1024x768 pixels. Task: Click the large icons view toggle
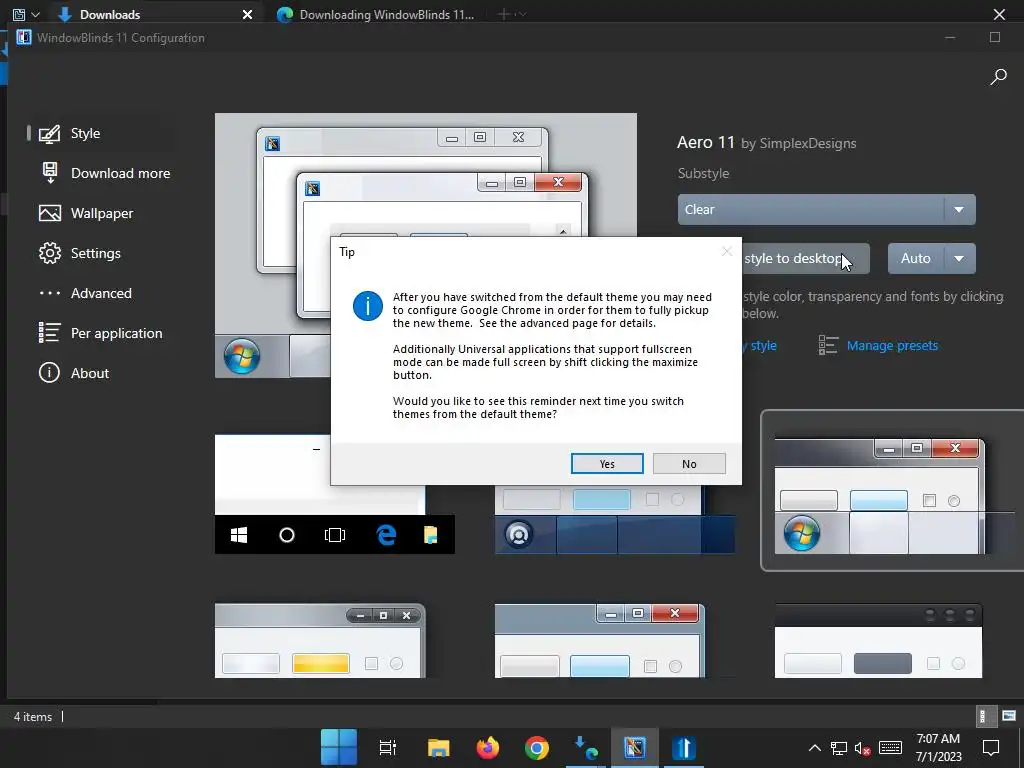click(1010, 716)
